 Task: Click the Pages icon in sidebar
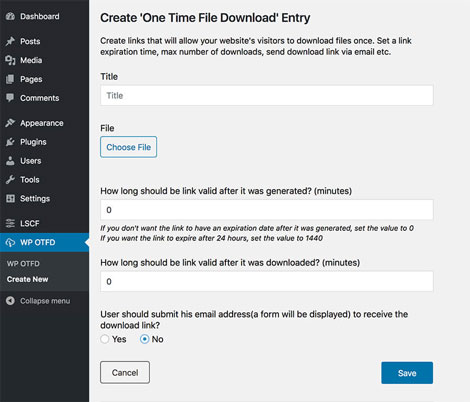tap(10, 79)
